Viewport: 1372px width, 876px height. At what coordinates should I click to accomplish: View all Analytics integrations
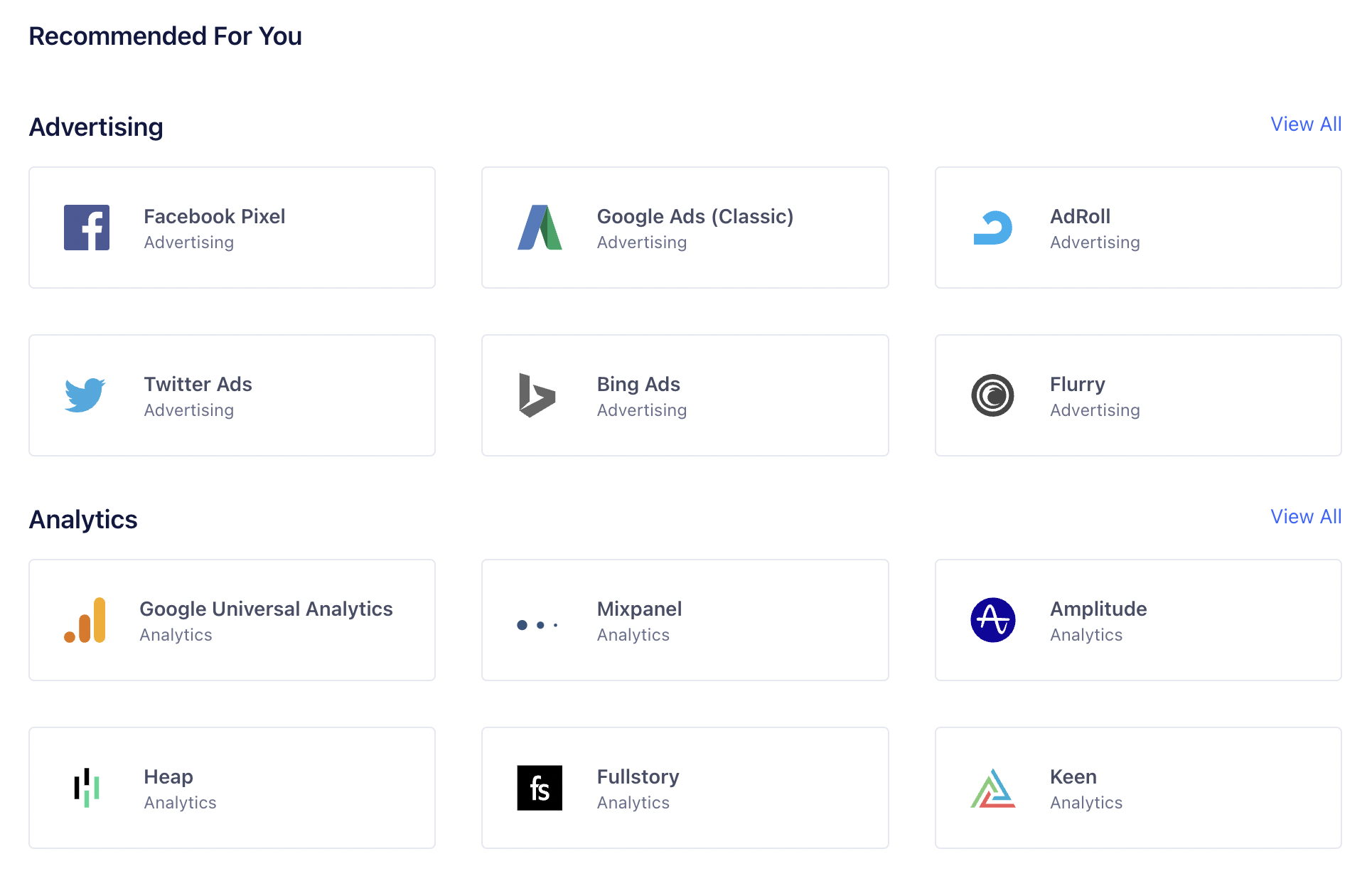(1306, 516)
